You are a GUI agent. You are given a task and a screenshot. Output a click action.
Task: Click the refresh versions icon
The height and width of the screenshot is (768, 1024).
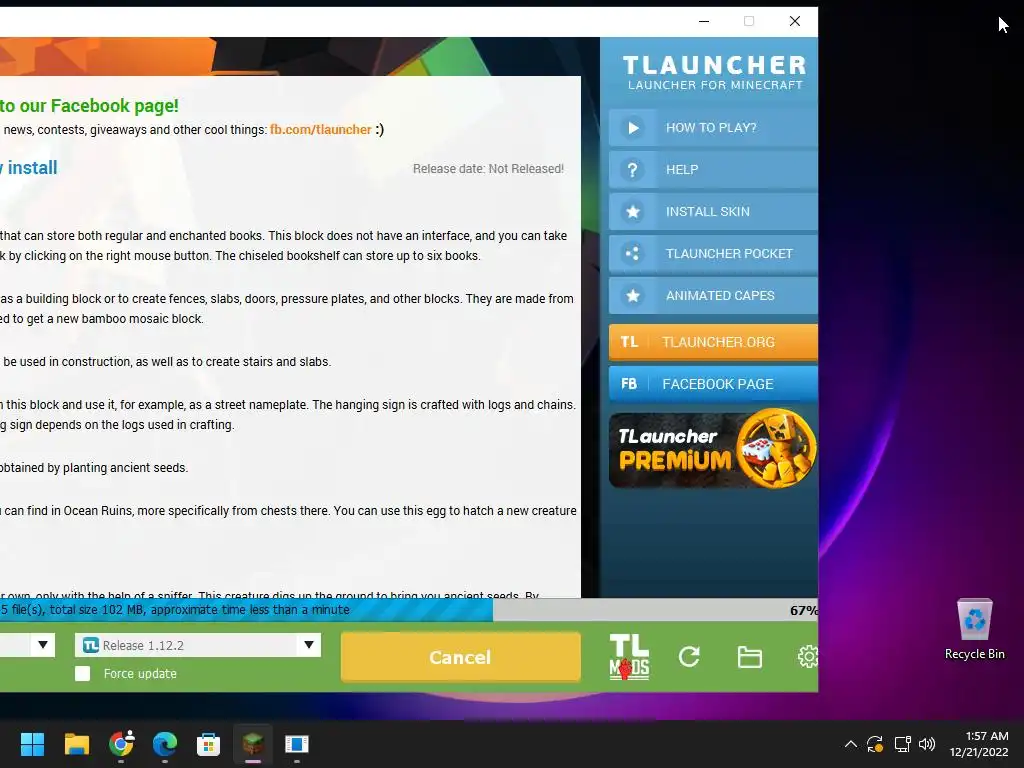pos(689,657)
